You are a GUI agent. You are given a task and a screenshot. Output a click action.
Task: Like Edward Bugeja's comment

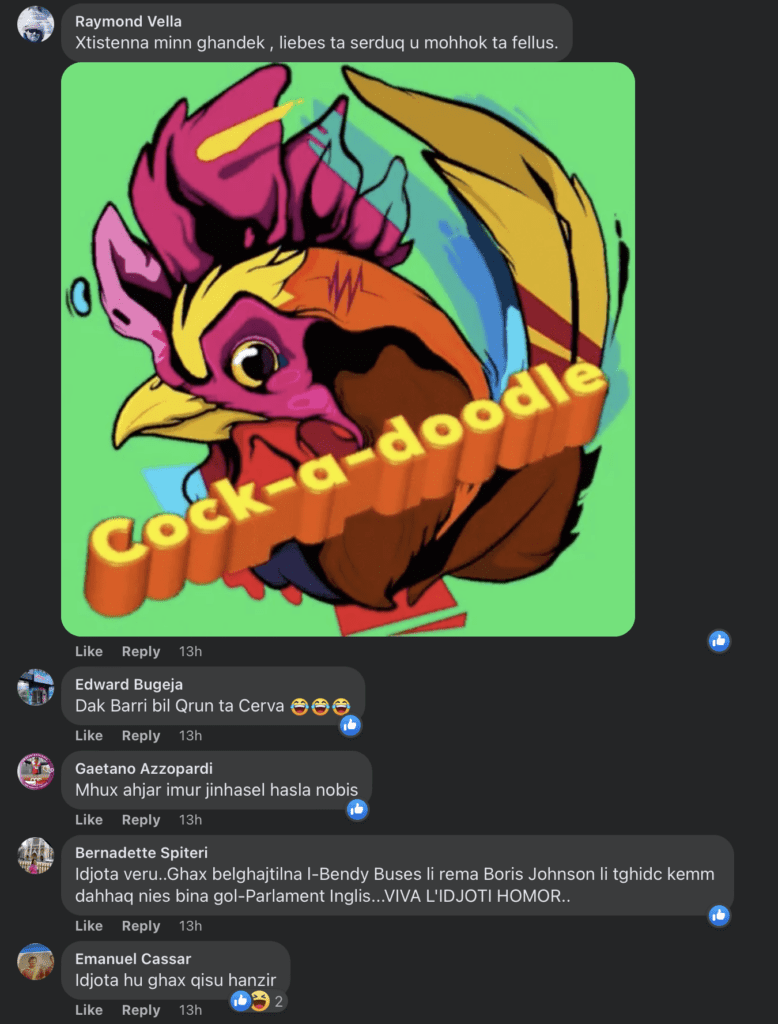point(89,735)
